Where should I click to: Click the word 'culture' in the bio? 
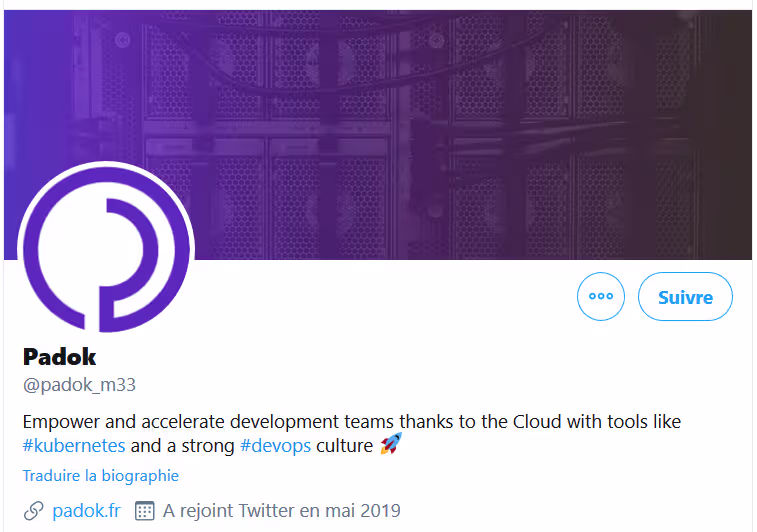[x=345, y=445]
